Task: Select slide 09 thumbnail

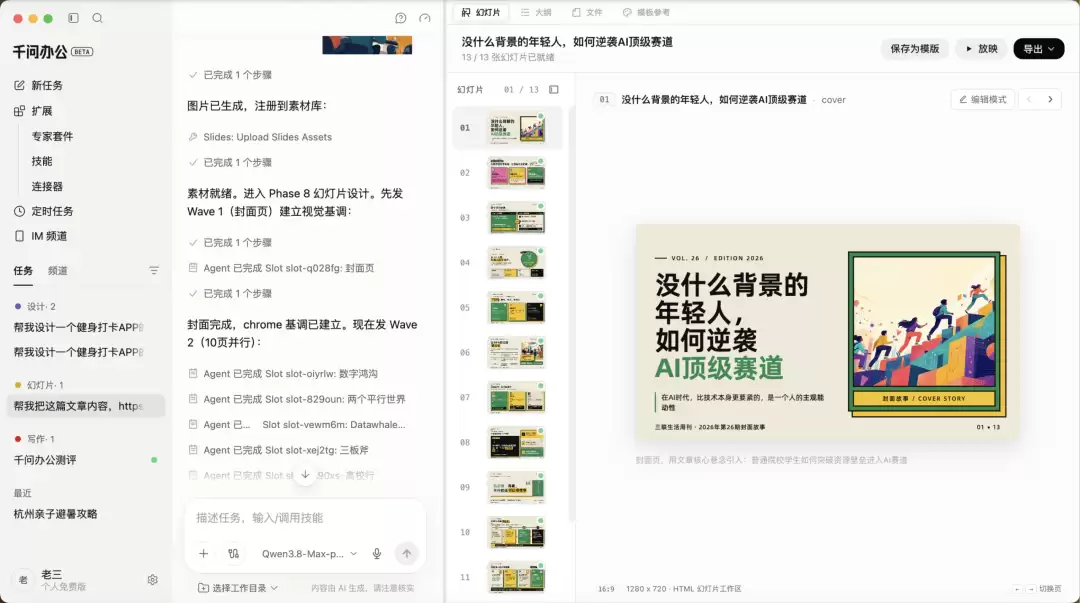Action: (517, 487)
